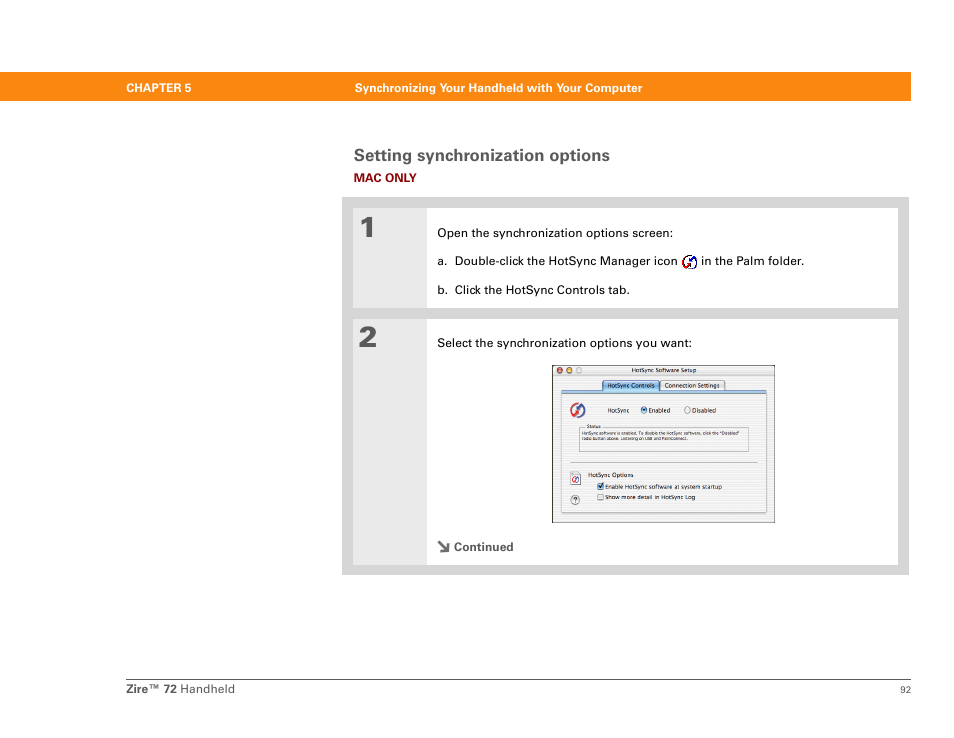
Task: Click the HotSync Options document icon
Action: [x=575, y=478]
